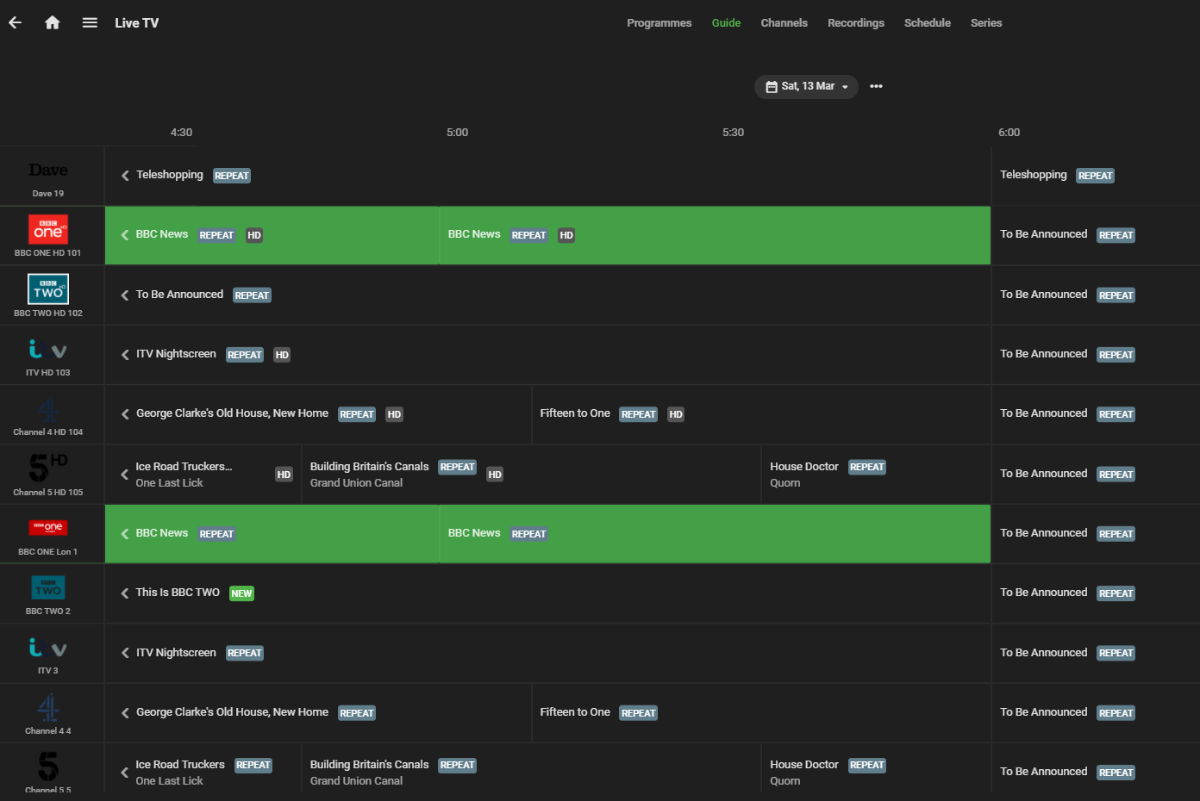Image resolution: width=1200 pixels, height=801 pixels.
Task: Open George Clarke's Old House on Channel 4 HD
Action: coord(318,415)
